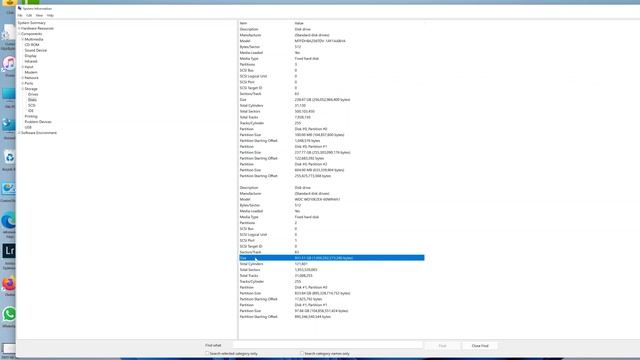Select SCSI under Storage
Viewport: 640px width, 360px height.
click(32, 105)
